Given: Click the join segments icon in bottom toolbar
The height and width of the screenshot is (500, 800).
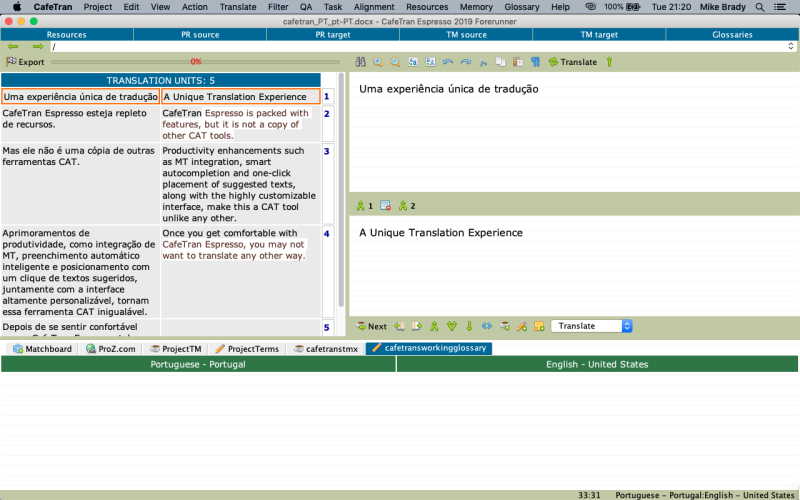Looking at the screenshot, I should [434, 326].
